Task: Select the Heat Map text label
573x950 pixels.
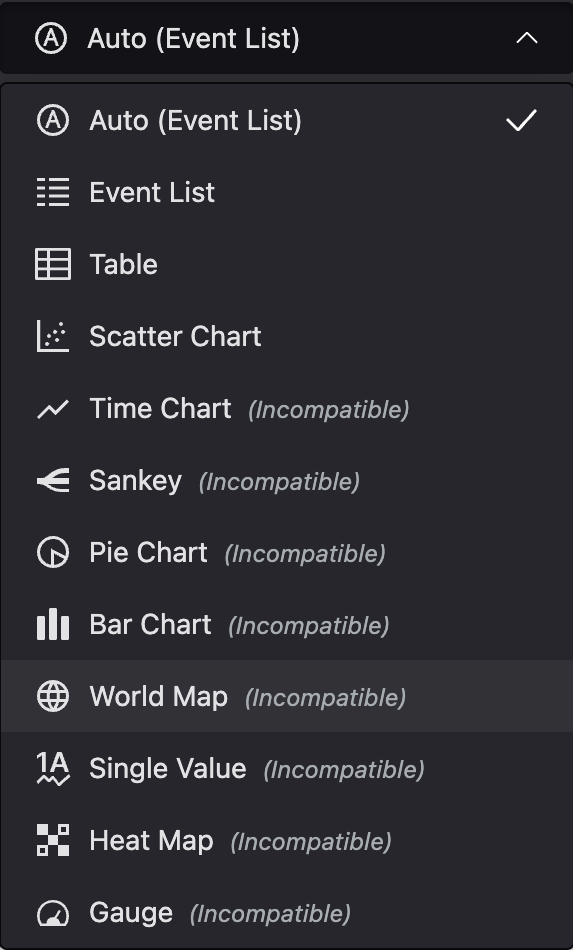Action: point(151,840)
